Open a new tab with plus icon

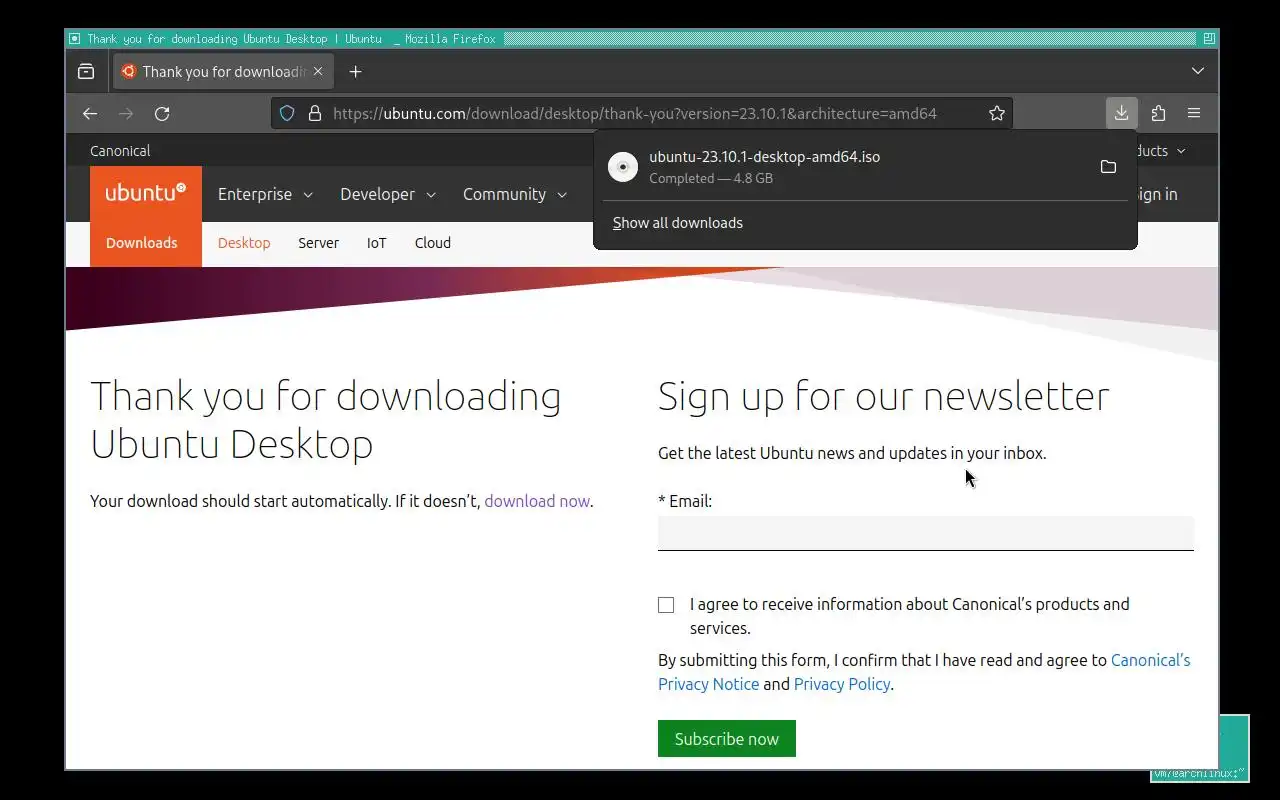point(355,72)
